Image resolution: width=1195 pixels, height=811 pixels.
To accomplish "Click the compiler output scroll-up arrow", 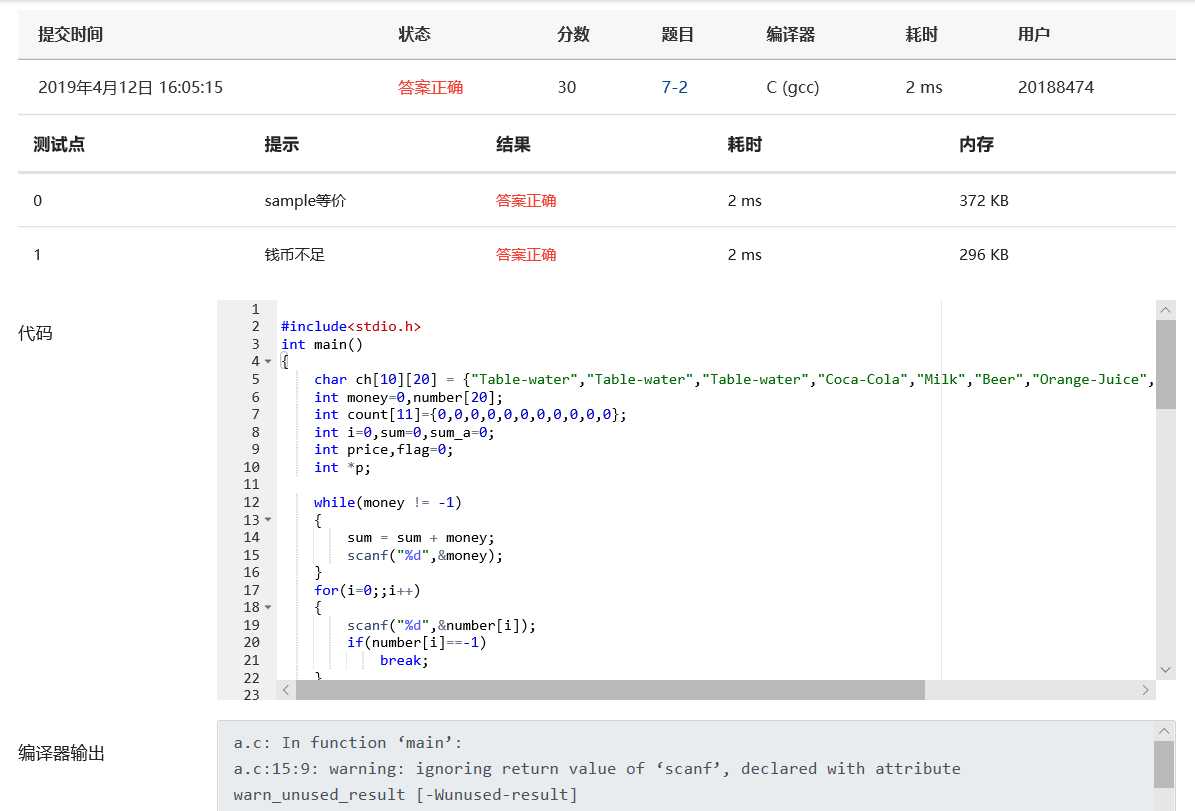I will 1164,731.
